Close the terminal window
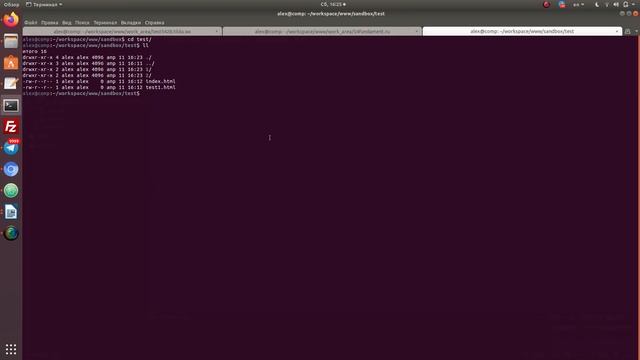This screenshot has height=360, width=640. click(636, 13)
